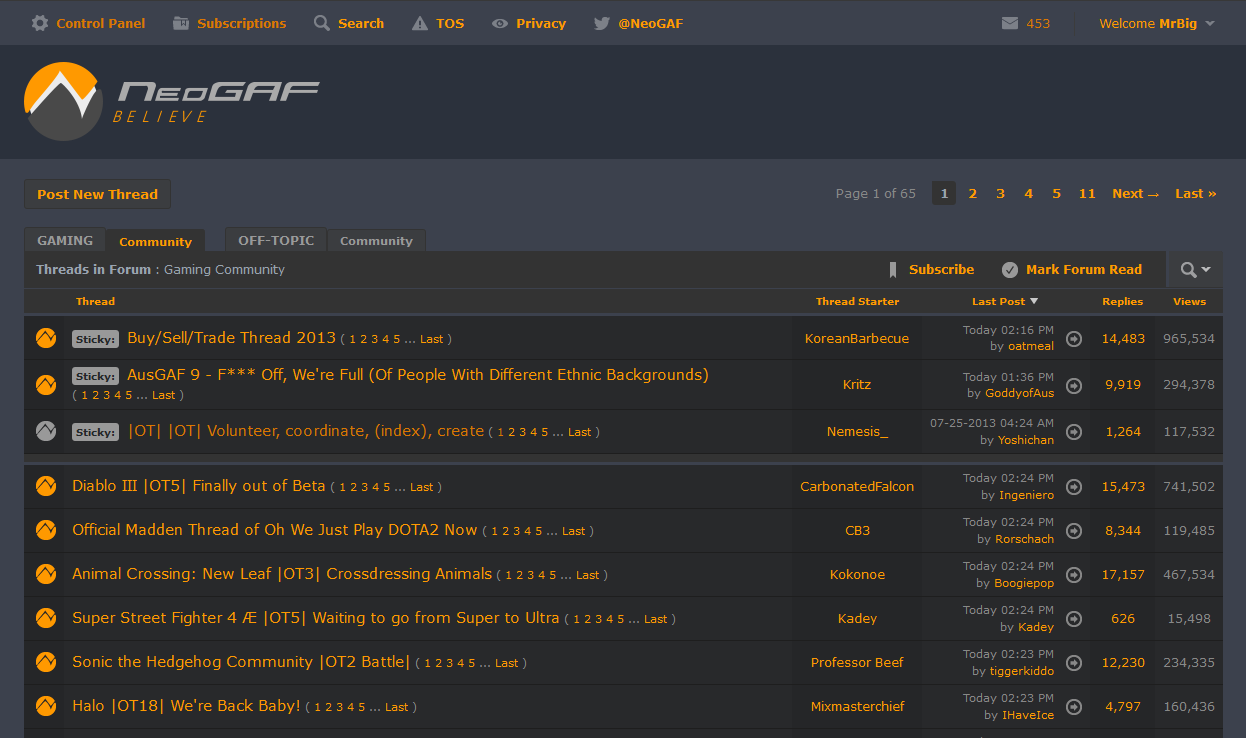Jump to last post of Diablo III thread
This screenshot has width=1246, height=738.
coord(1074,486)
